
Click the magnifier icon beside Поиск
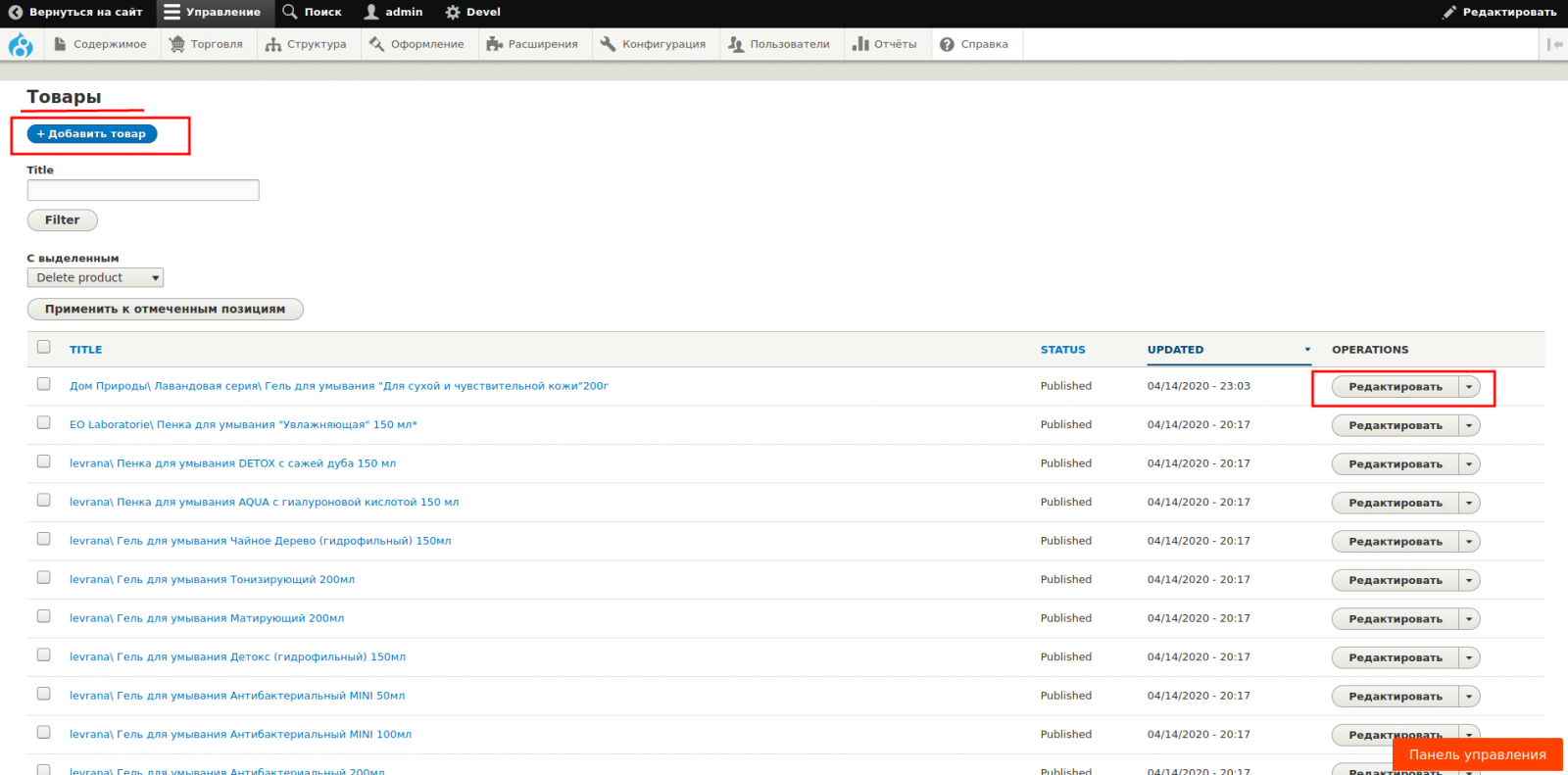[290, 12]
